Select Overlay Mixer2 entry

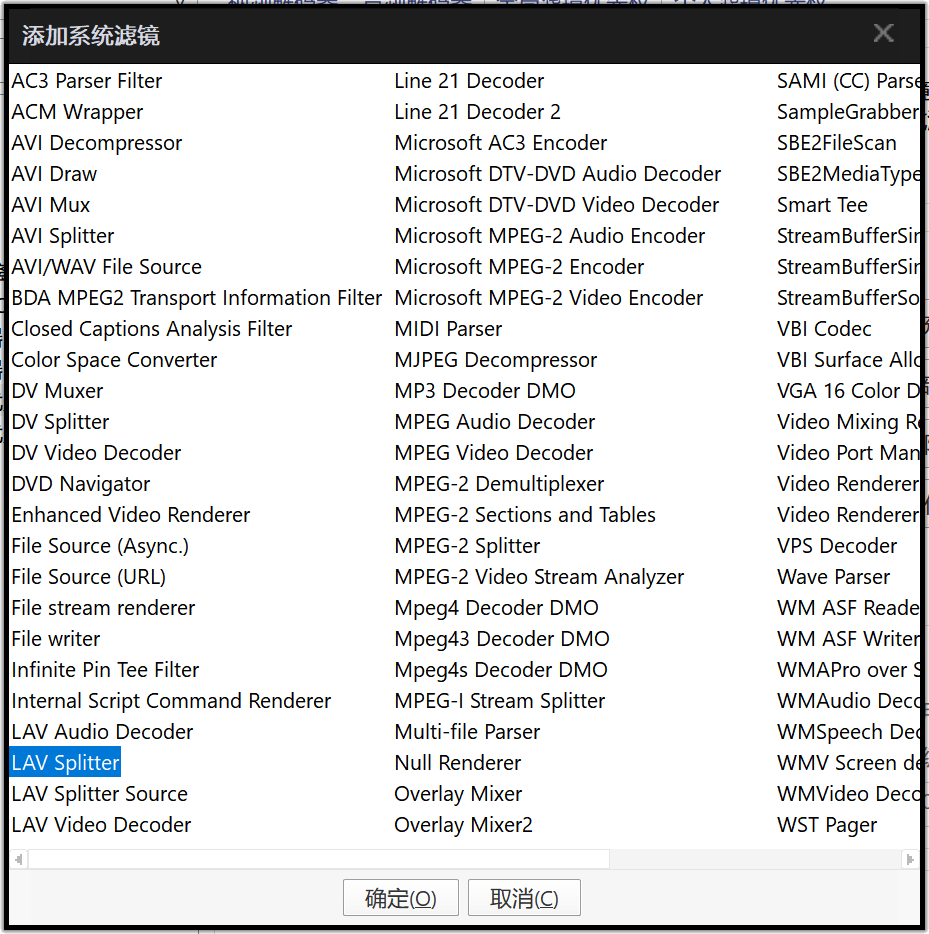[x=463, y=825]
